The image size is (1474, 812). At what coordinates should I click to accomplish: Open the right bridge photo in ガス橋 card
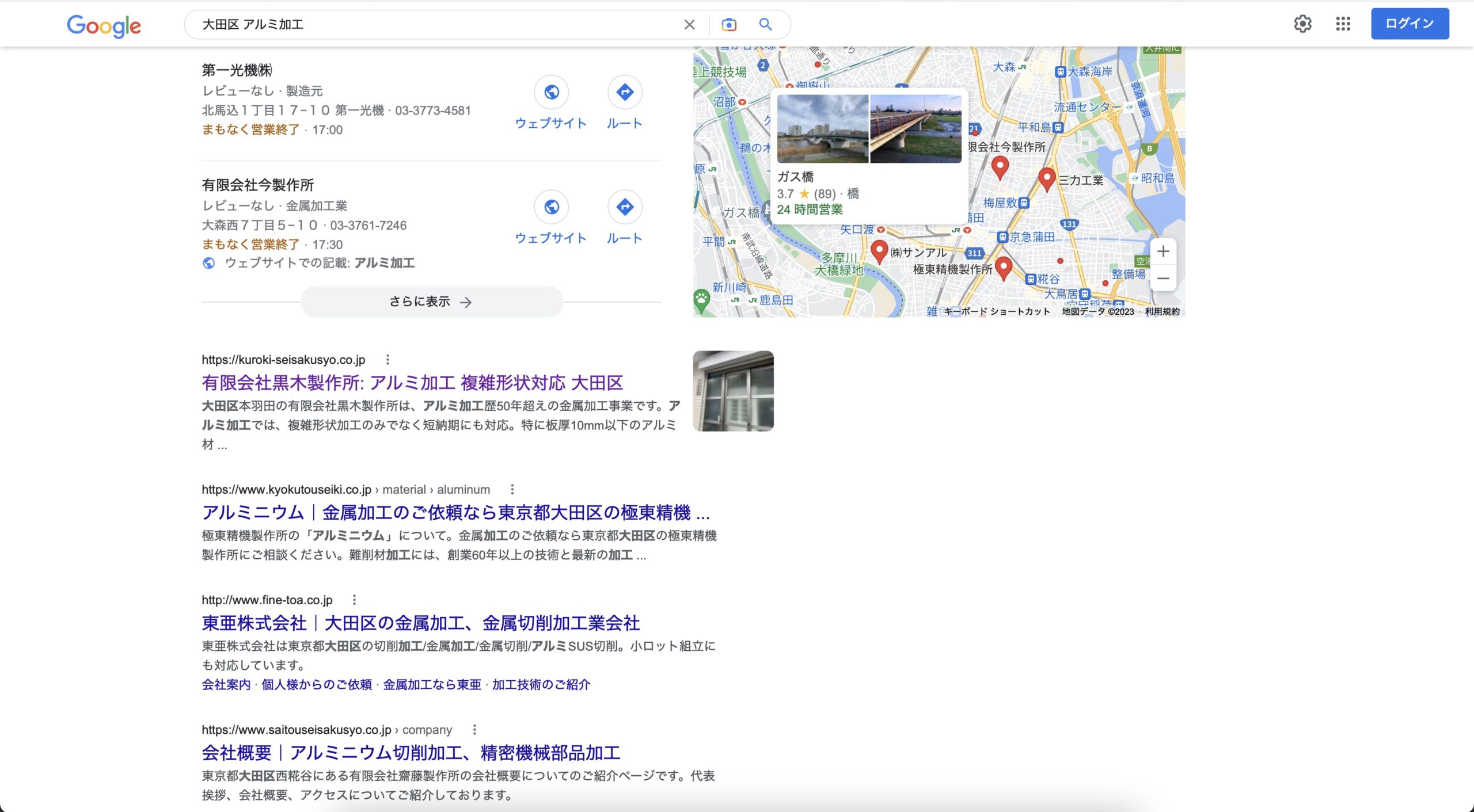tap(915, 129)
